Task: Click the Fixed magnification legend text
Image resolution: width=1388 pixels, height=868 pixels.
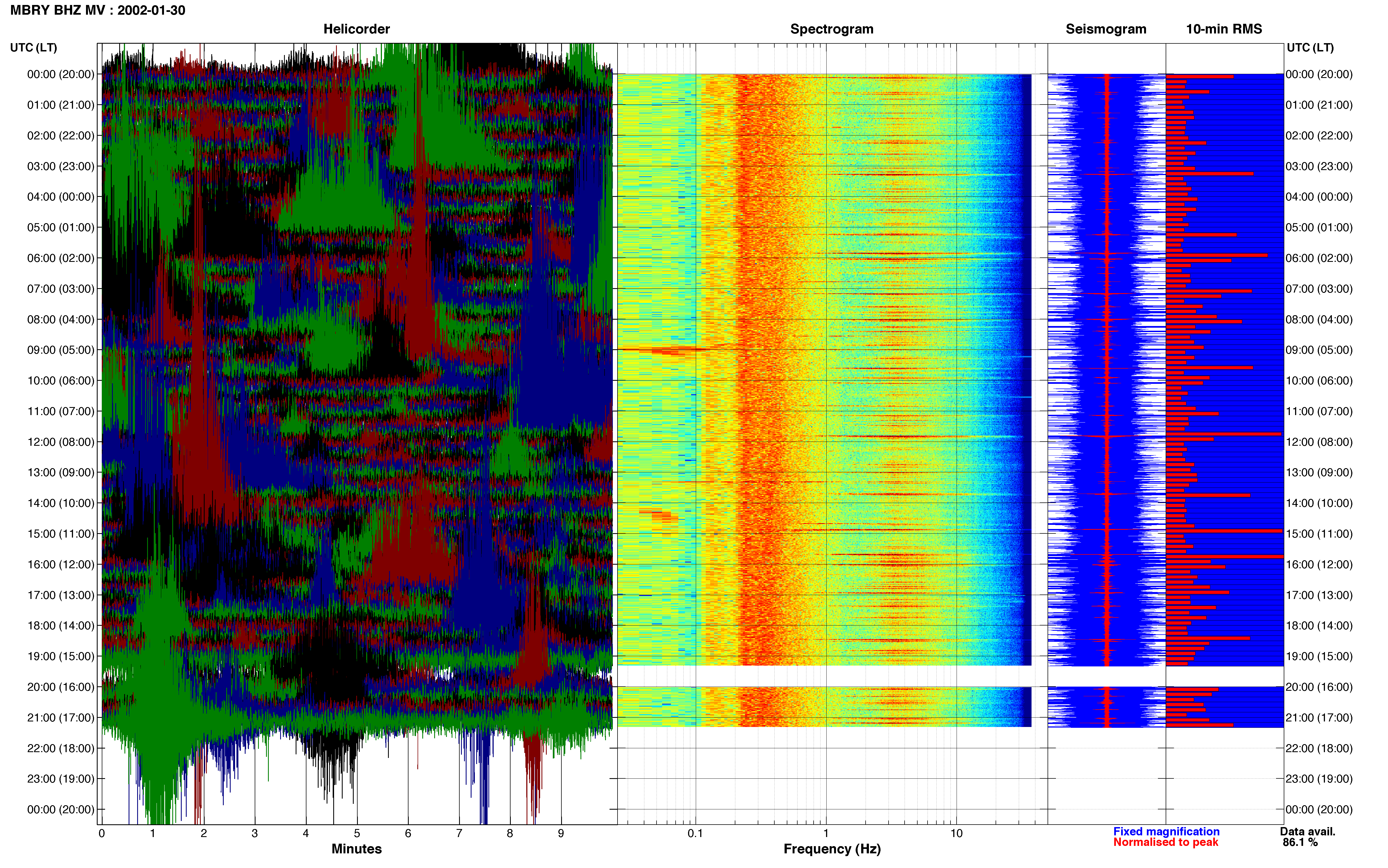Action: click(x=1166, y=831)
